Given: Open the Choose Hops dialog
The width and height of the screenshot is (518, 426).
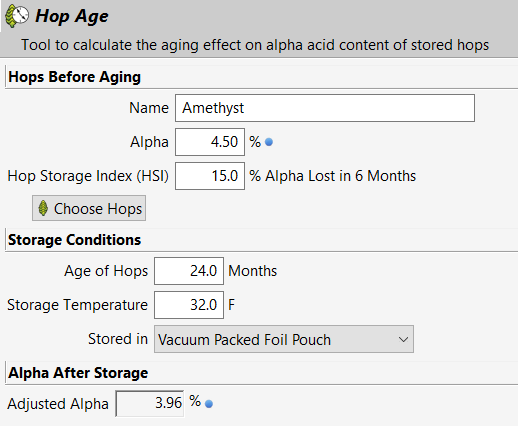Looking at the screenshot, I should pyautogui.click(x=89, y=208).
